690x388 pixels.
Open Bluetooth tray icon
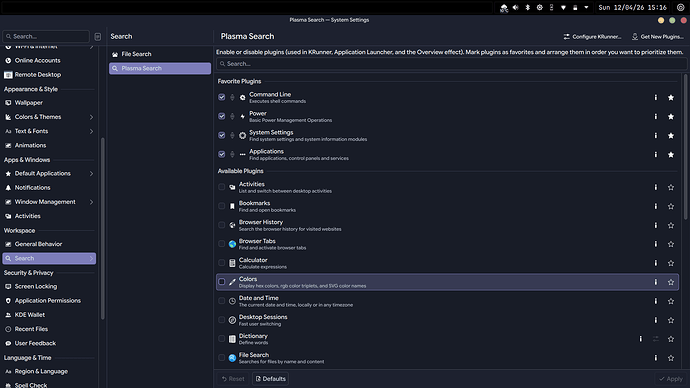[x=527, y=7]
